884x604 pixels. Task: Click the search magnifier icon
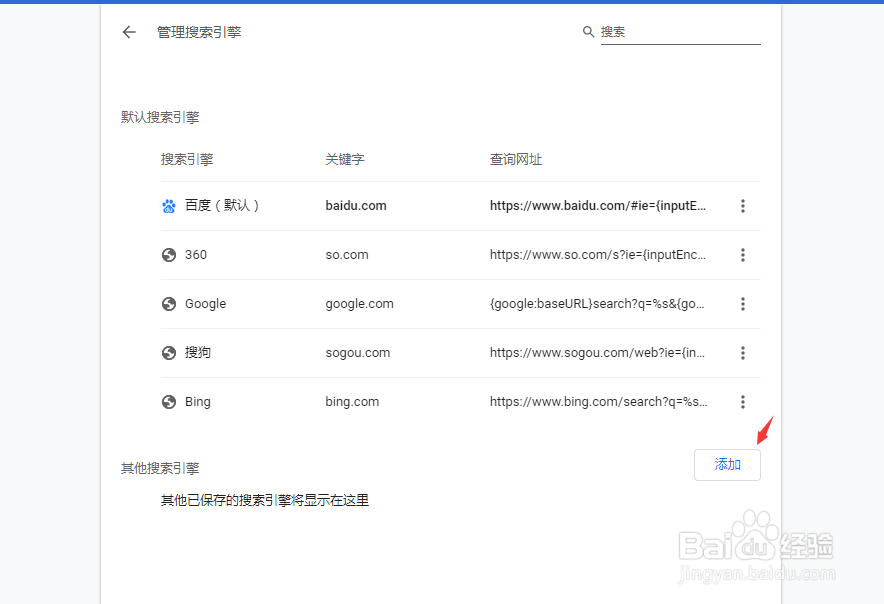pos(588,32)
